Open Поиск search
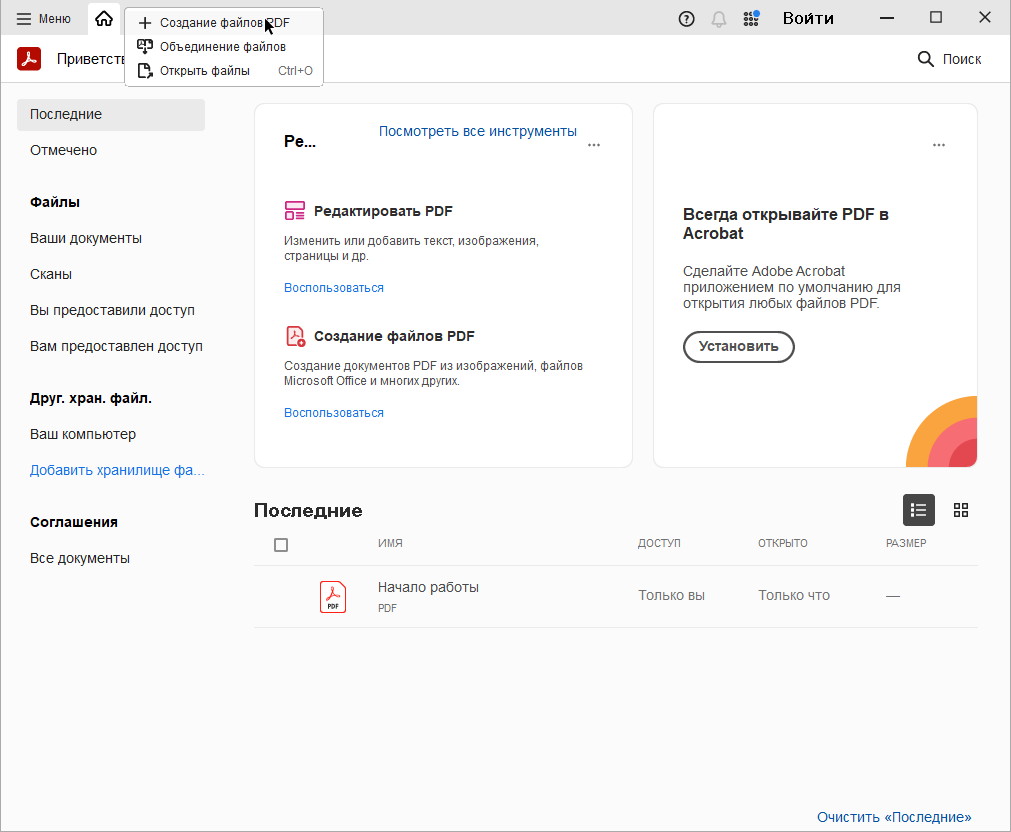The height and width of the screenshot is (832, 1011). [949, 59]
